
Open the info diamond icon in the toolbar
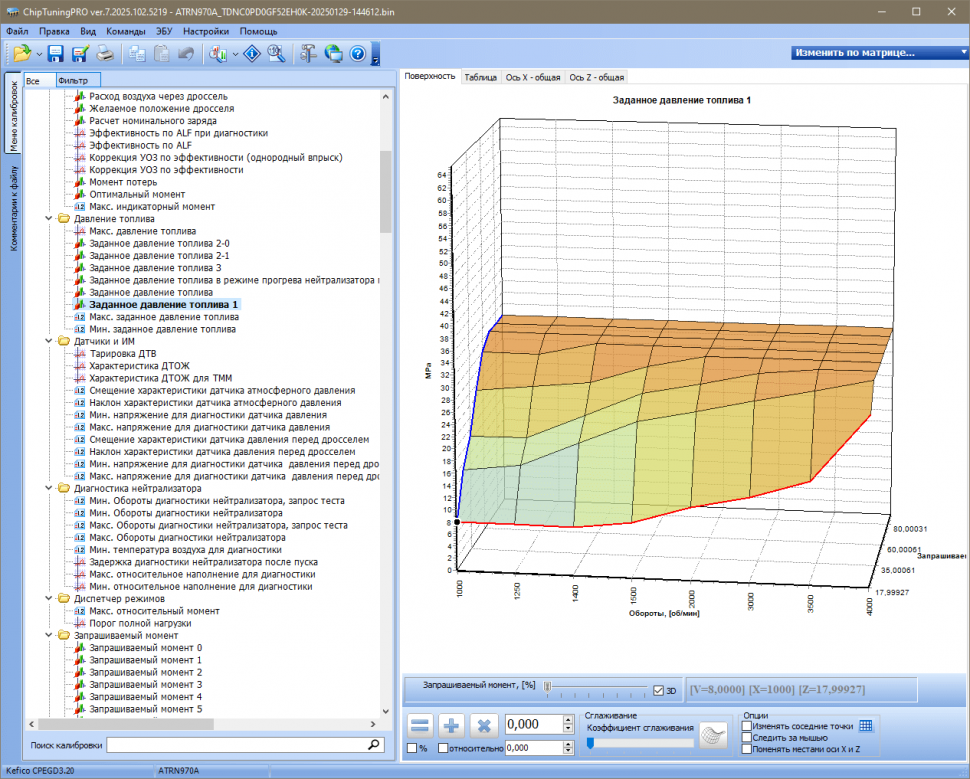point(253,54)
